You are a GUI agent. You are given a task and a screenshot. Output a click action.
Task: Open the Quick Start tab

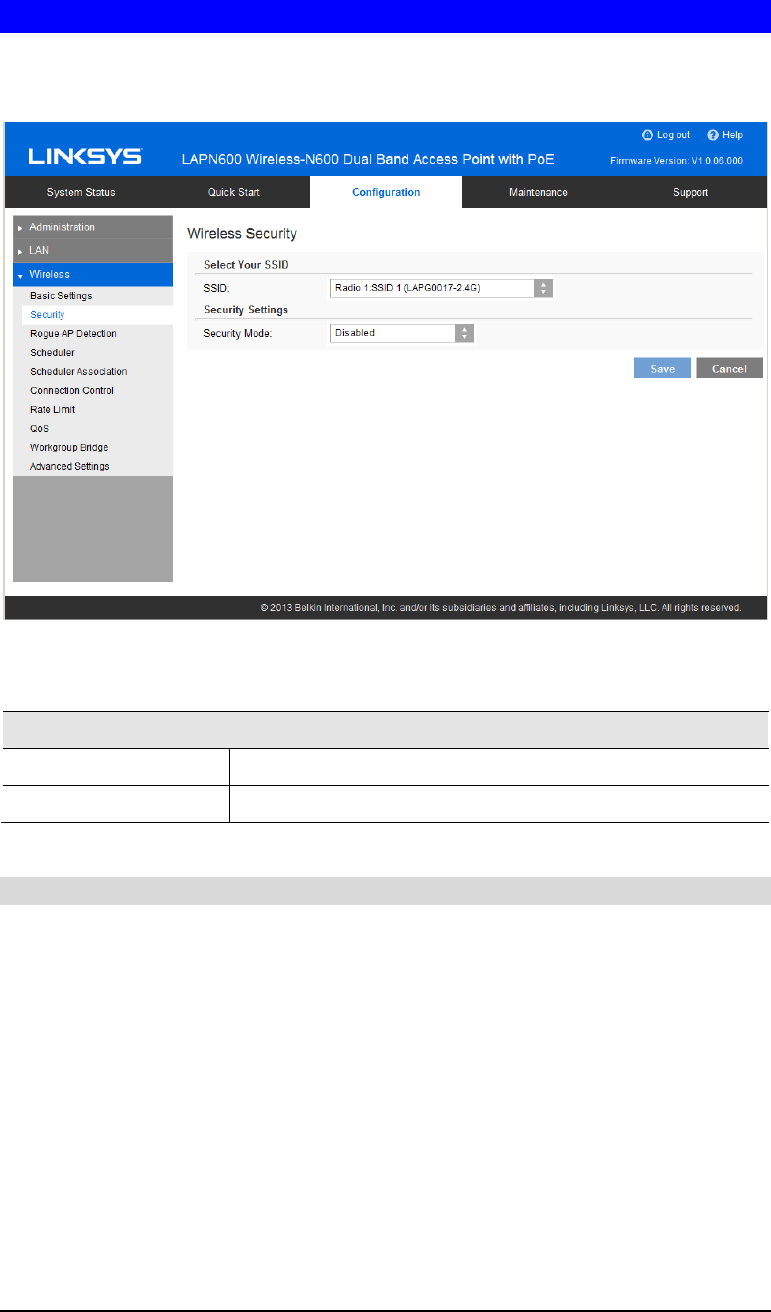click(234, 192)
